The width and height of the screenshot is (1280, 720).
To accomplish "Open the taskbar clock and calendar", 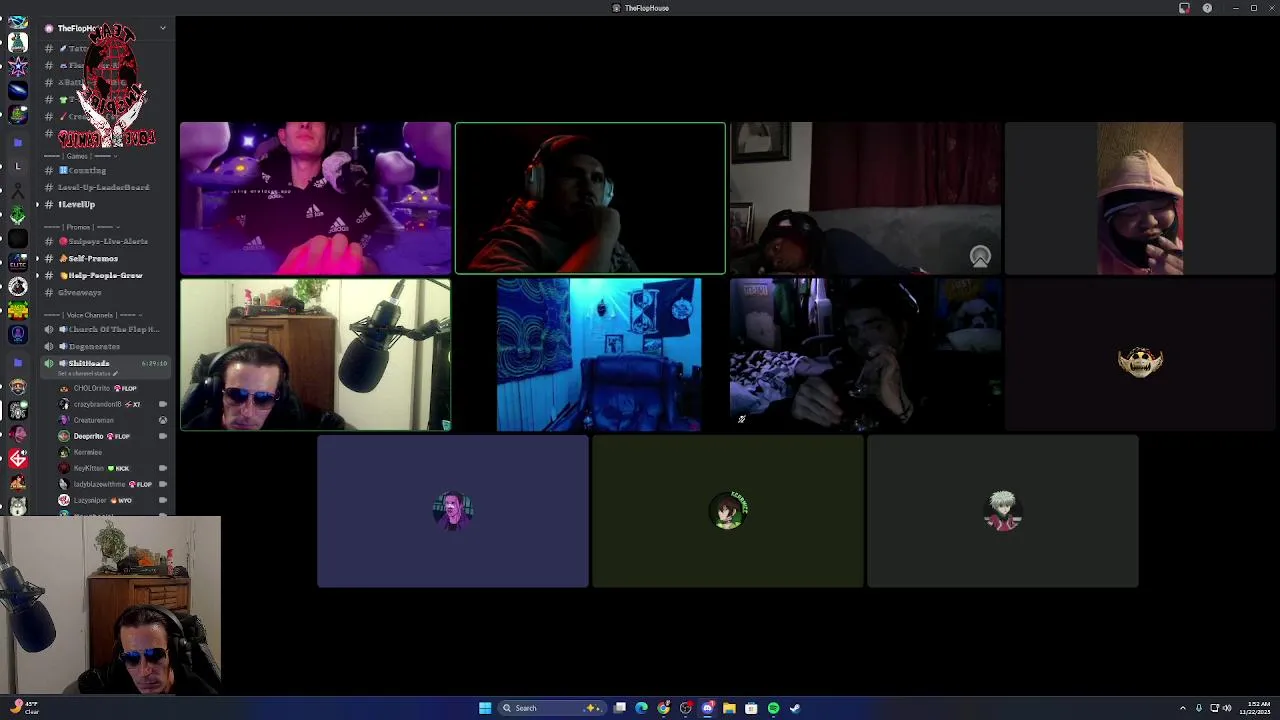I will point(1256,708).
